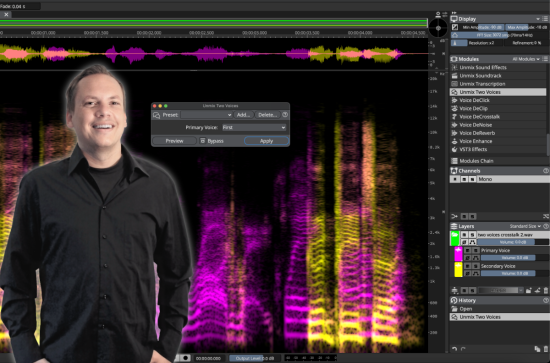This screenshot has height=363, width=550.
Task: Click the Preview button
Action: (x=174, y=141)
